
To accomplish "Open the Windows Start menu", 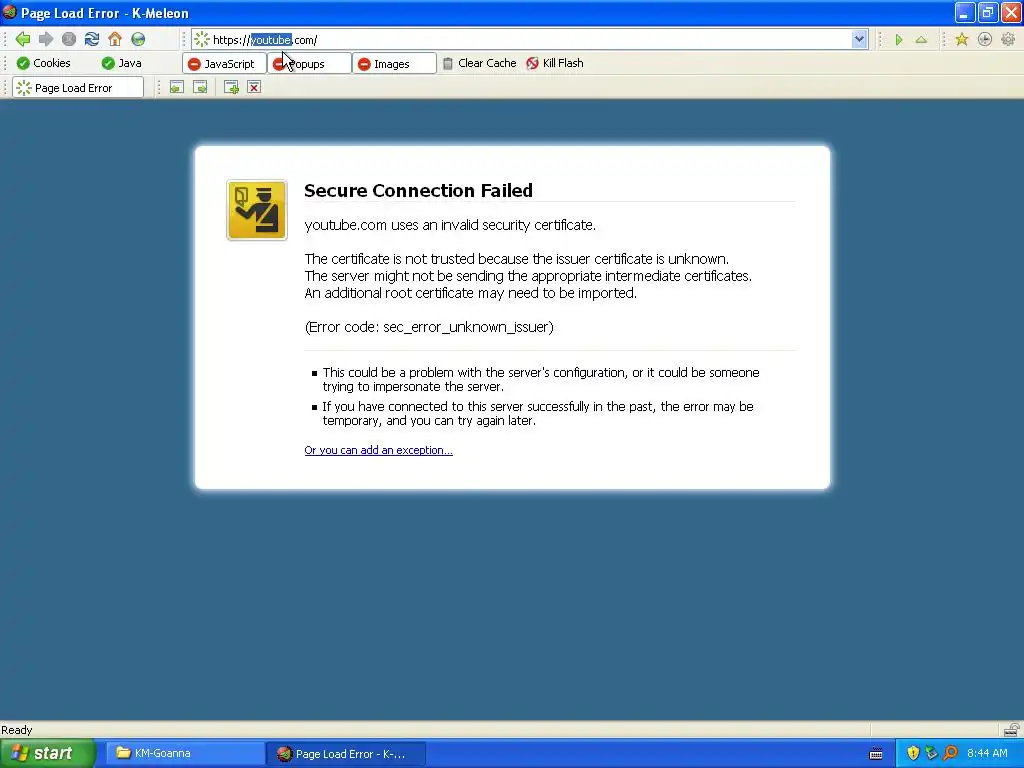I will point(48,754).
